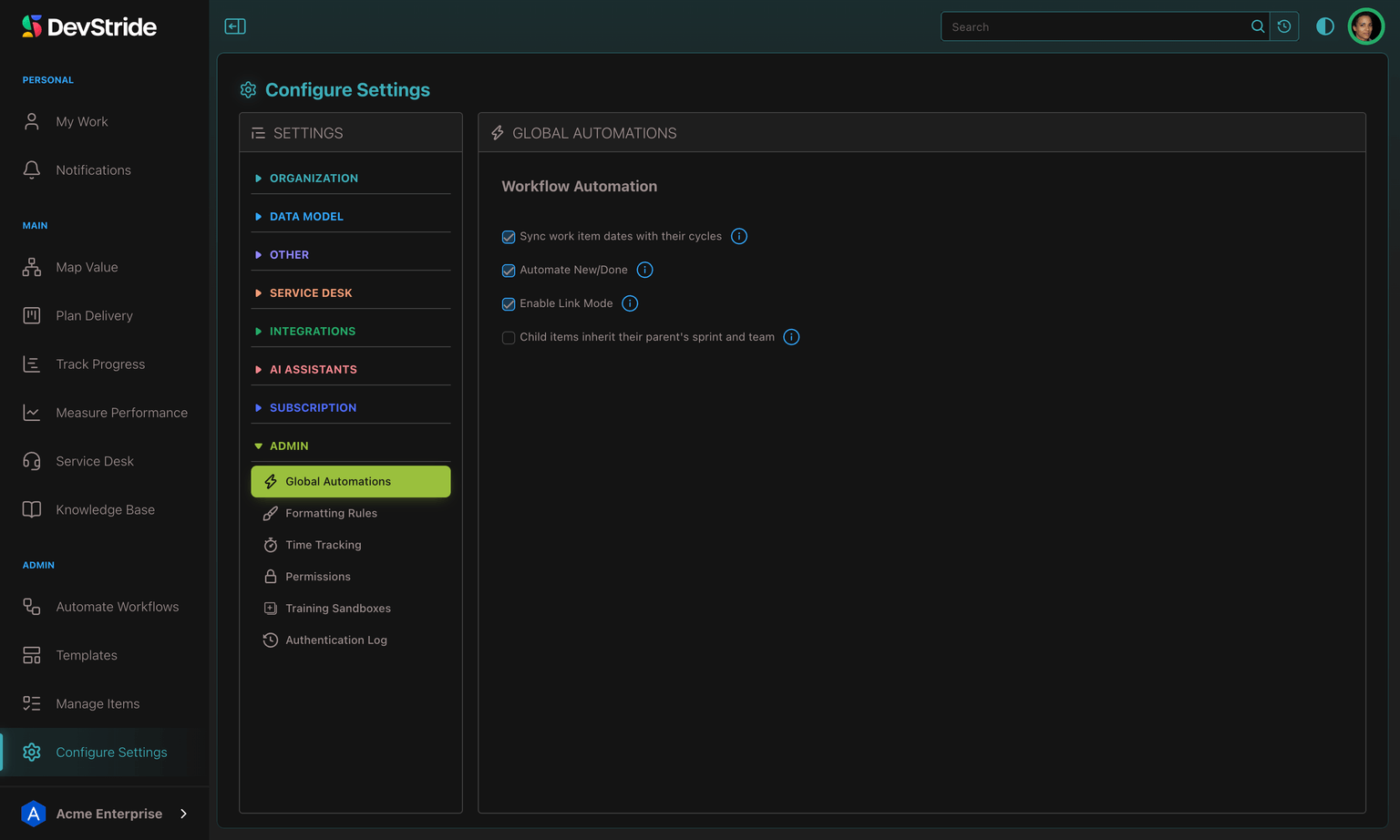Open Time Tracking settings
Viewport: 1400px width, 840px height.
point(351,545)
